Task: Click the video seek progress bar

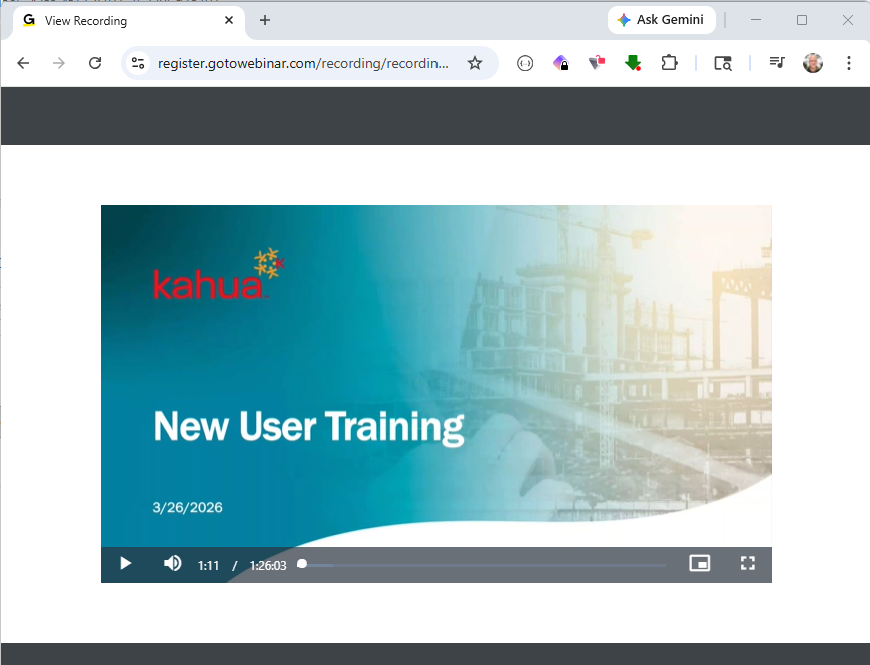Action: pos(480,564)
